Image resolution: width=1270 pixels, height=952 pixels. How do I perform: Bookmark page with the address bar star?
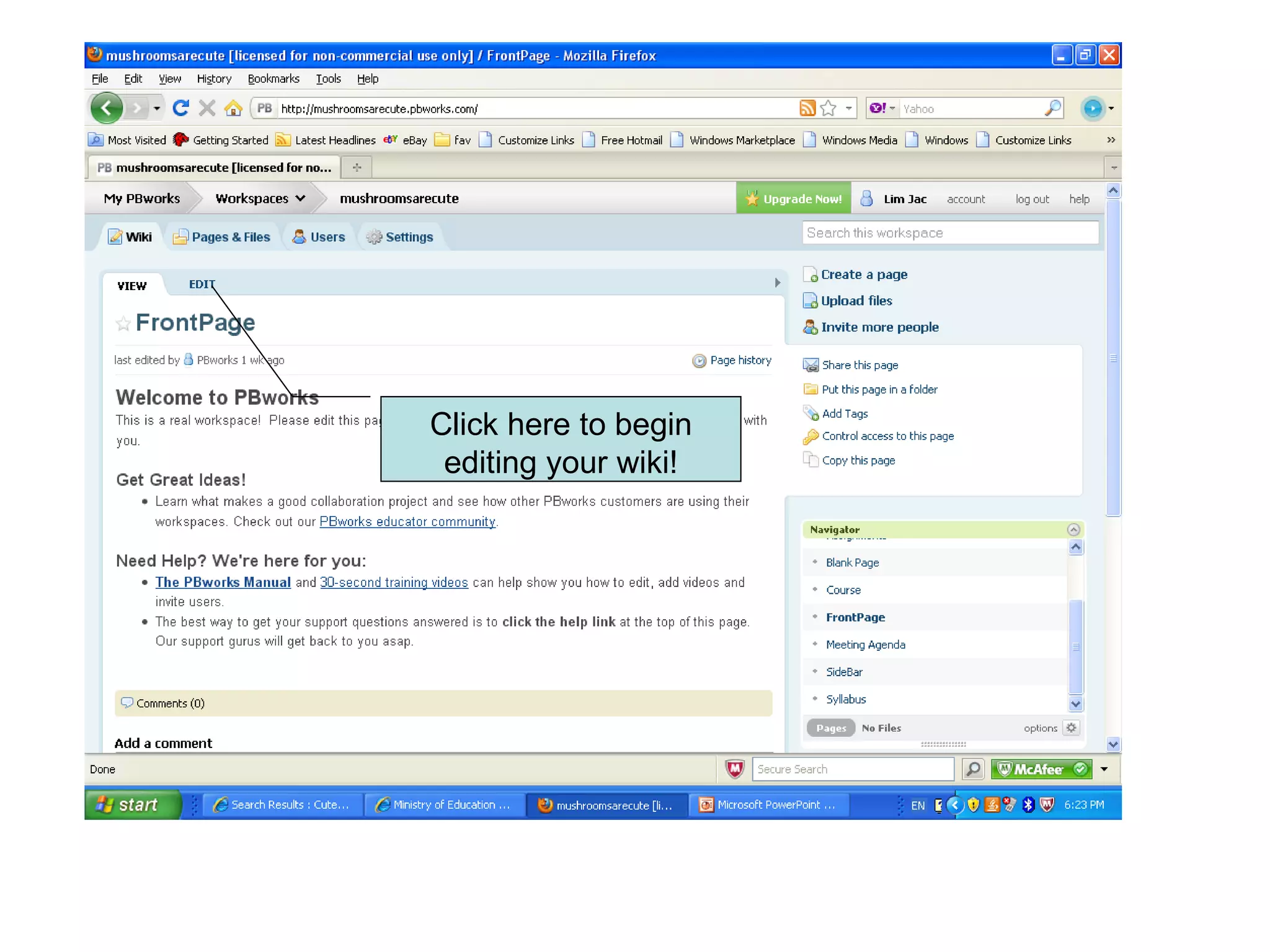click(828, 108)
